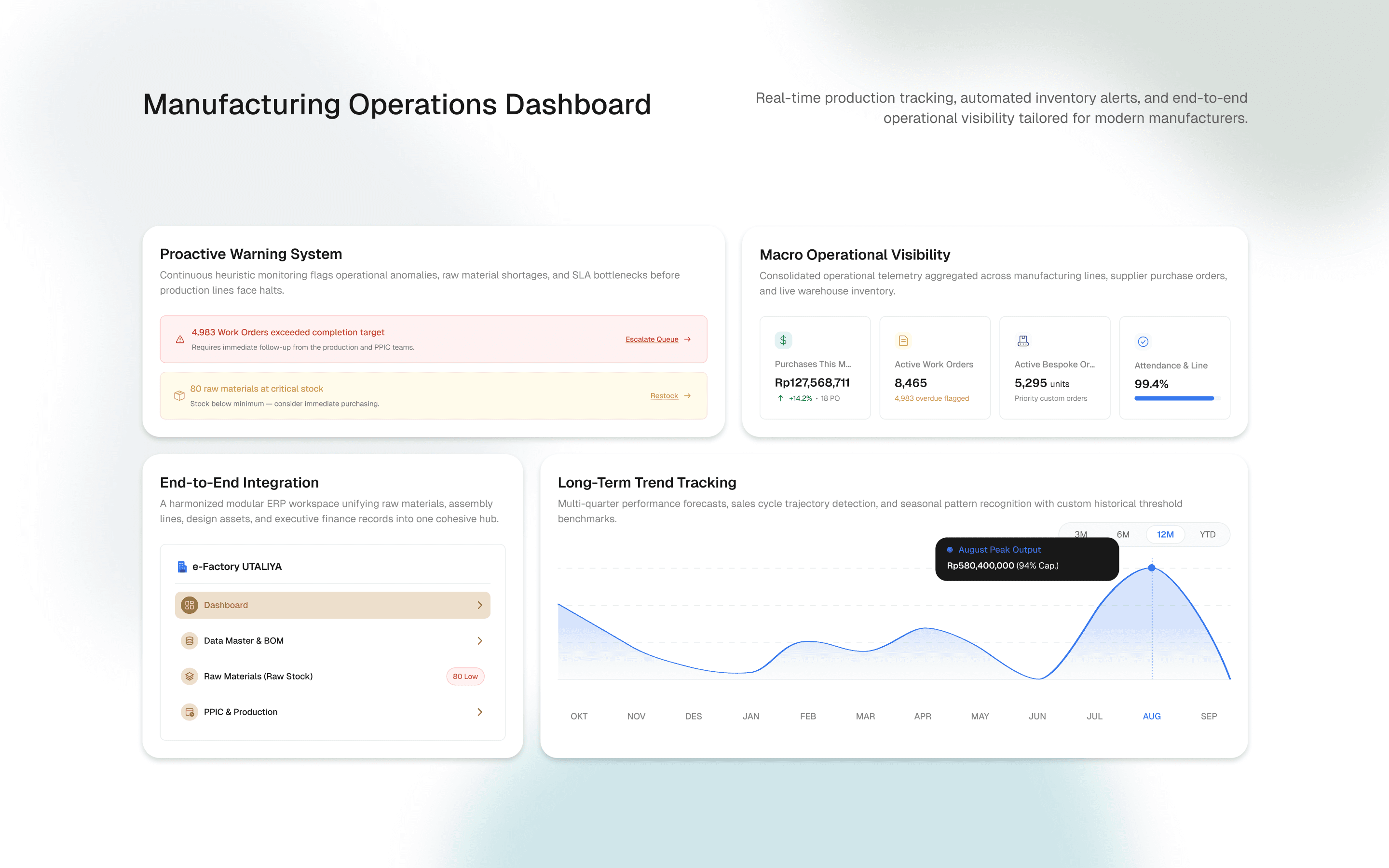Open the Restock link

pyautogui.click(x=664, y=395)
